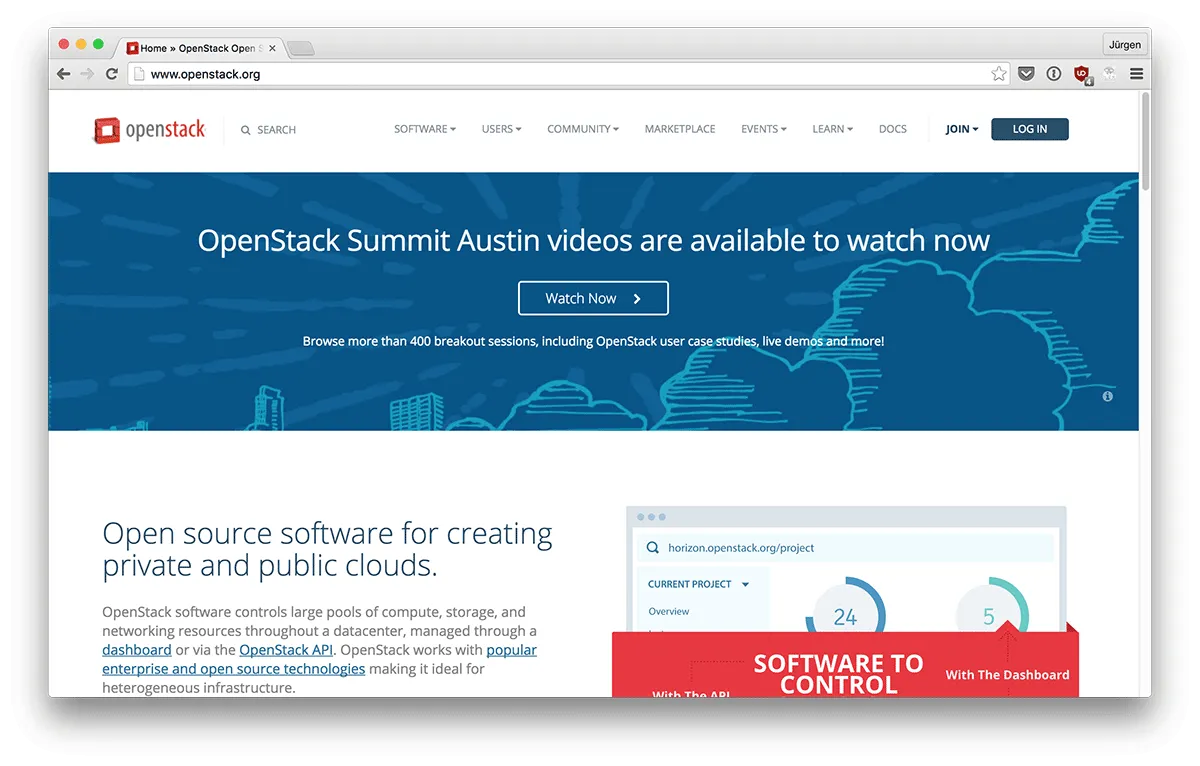Select Overview in the mockup sidebar
The height and width of the screenshot is (766, 1200).
[669, 611]
